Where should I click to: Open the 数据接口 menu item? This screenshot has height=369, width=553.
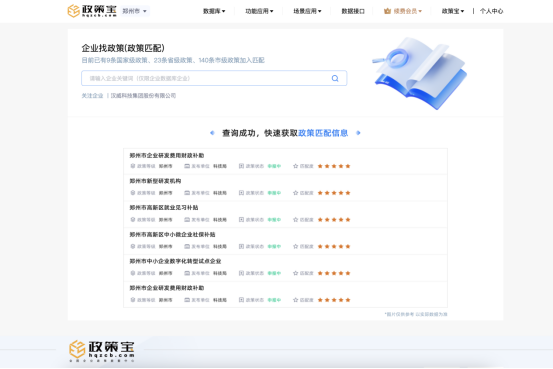coord(353,11)
